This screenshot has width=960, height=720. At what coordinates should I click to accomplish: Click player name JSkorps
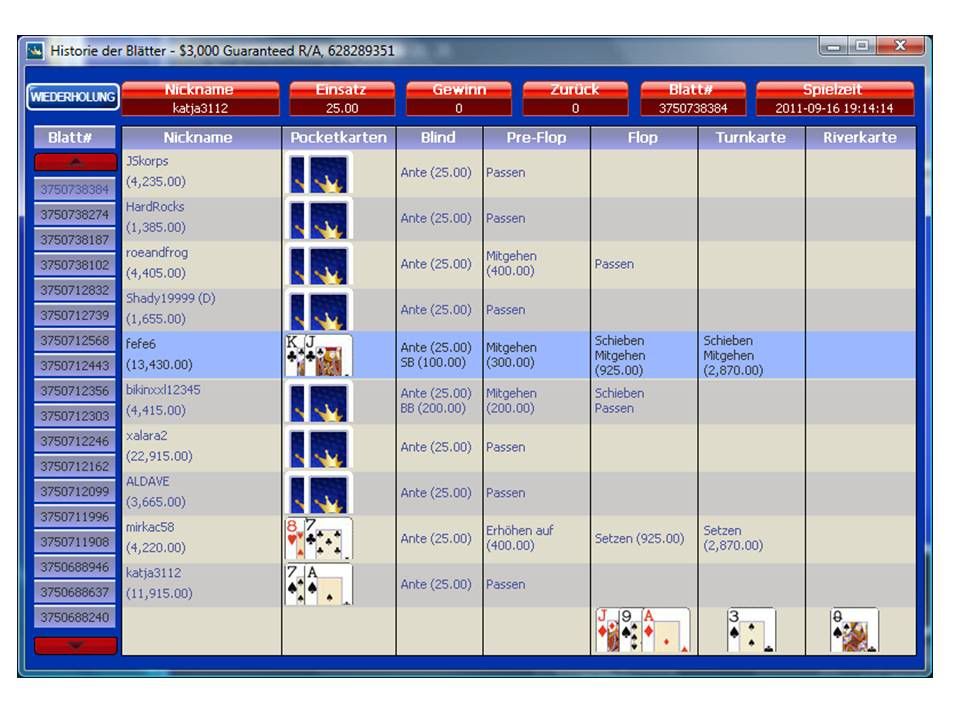pos(147,162)
